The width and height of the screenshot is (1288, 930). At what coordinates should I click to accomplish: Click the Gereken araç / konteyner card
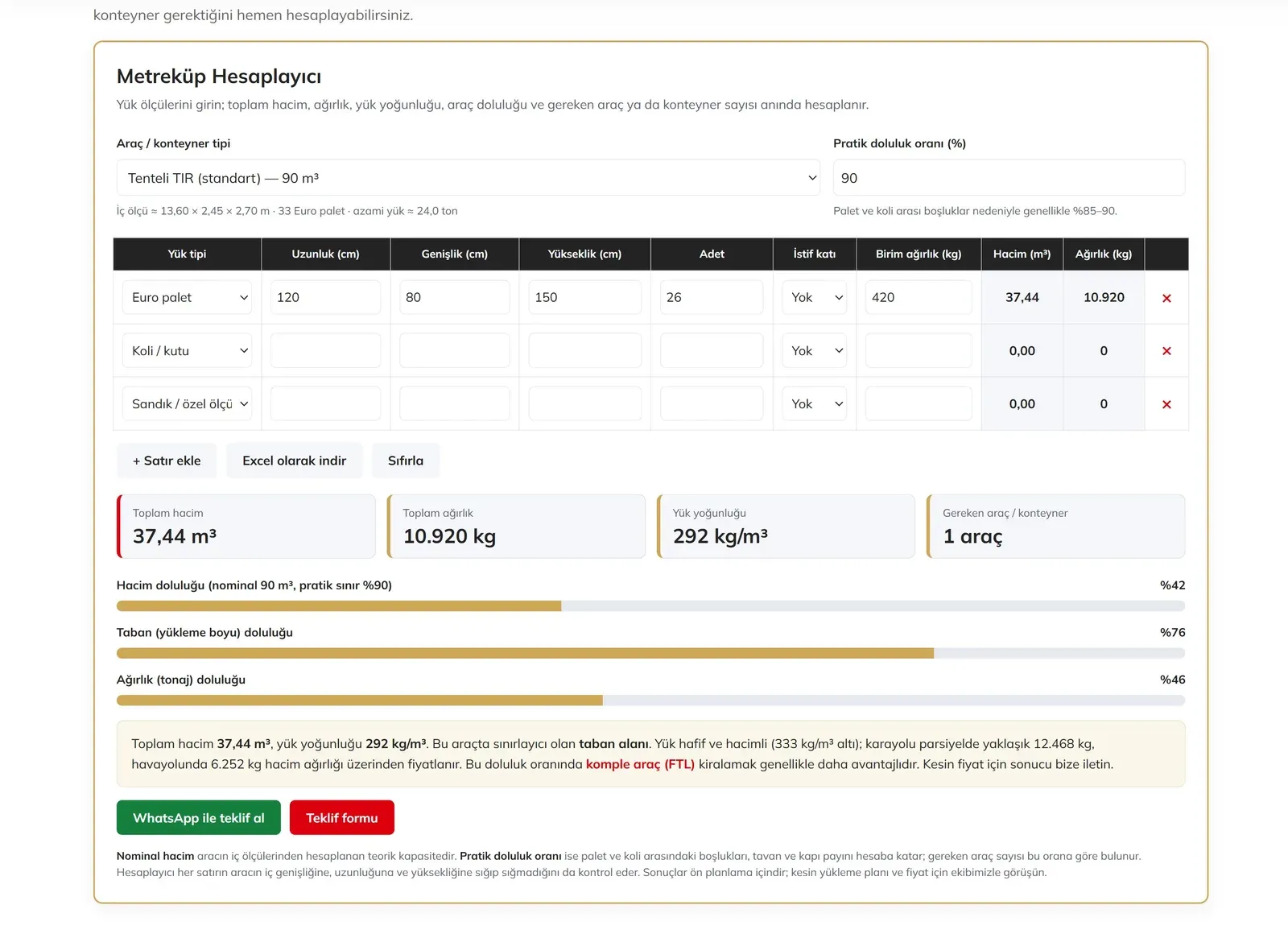(x=1055, y=527)
